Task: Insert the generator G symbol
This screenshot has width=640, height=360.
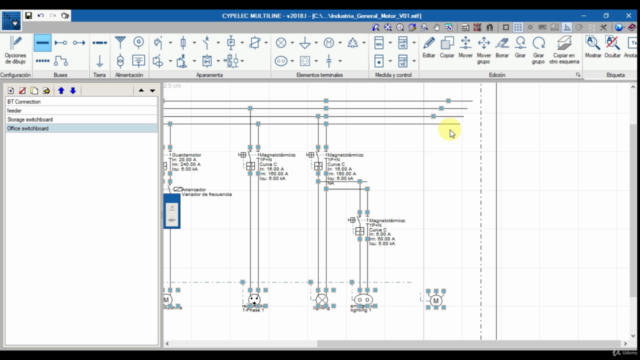Action: tap(139, 42)
